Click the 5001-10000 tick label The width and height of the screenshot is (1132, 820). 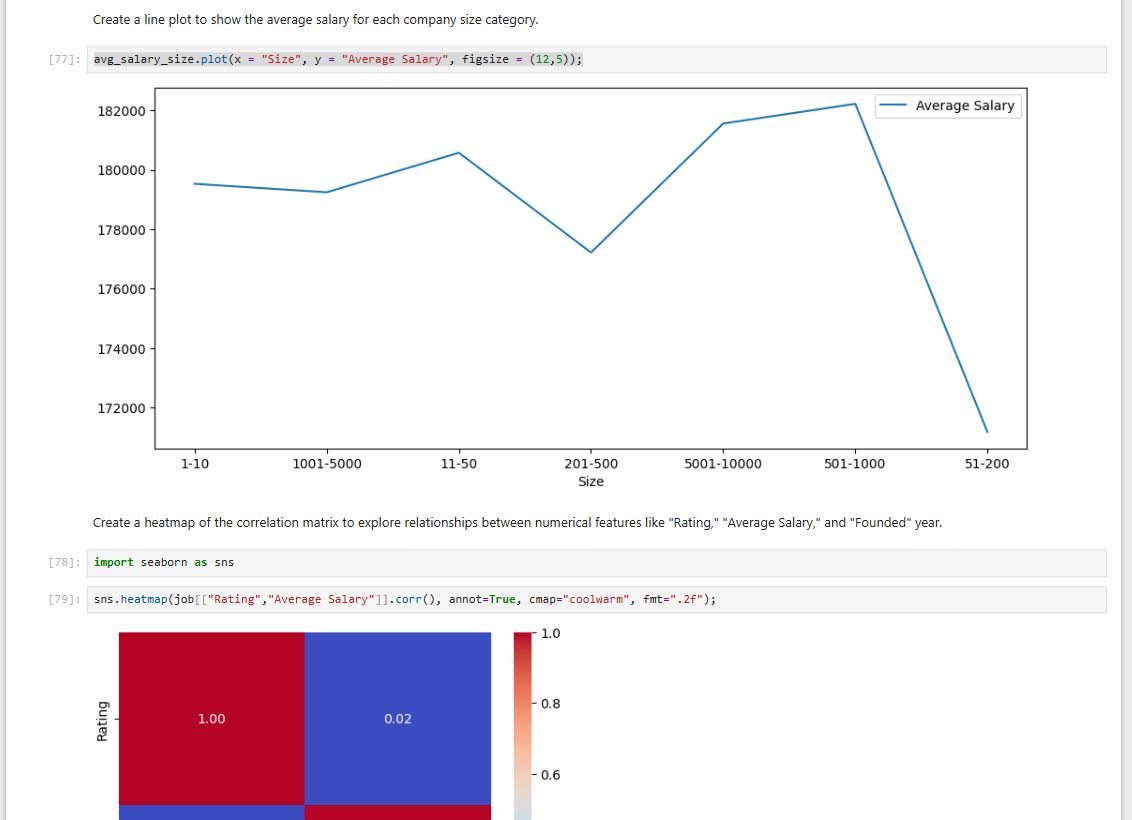pyautogui.click(x=721, y=464)
